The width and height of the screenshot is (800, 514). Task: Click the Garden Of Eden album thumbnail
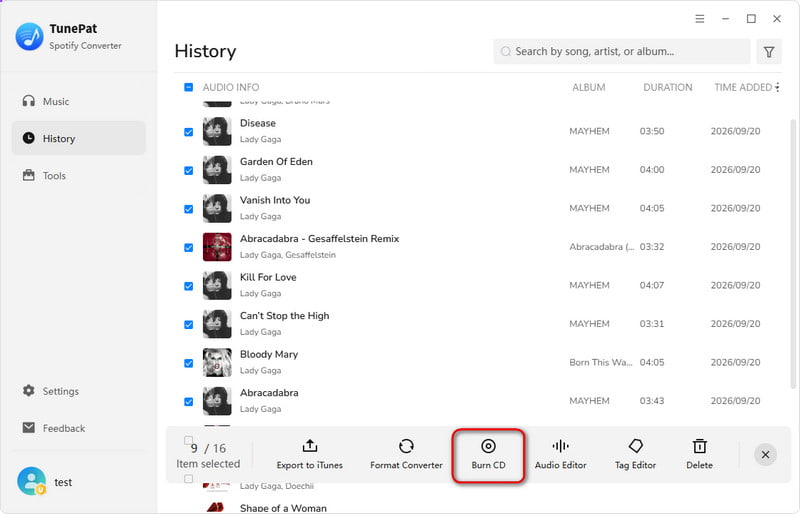pos(217,170)
